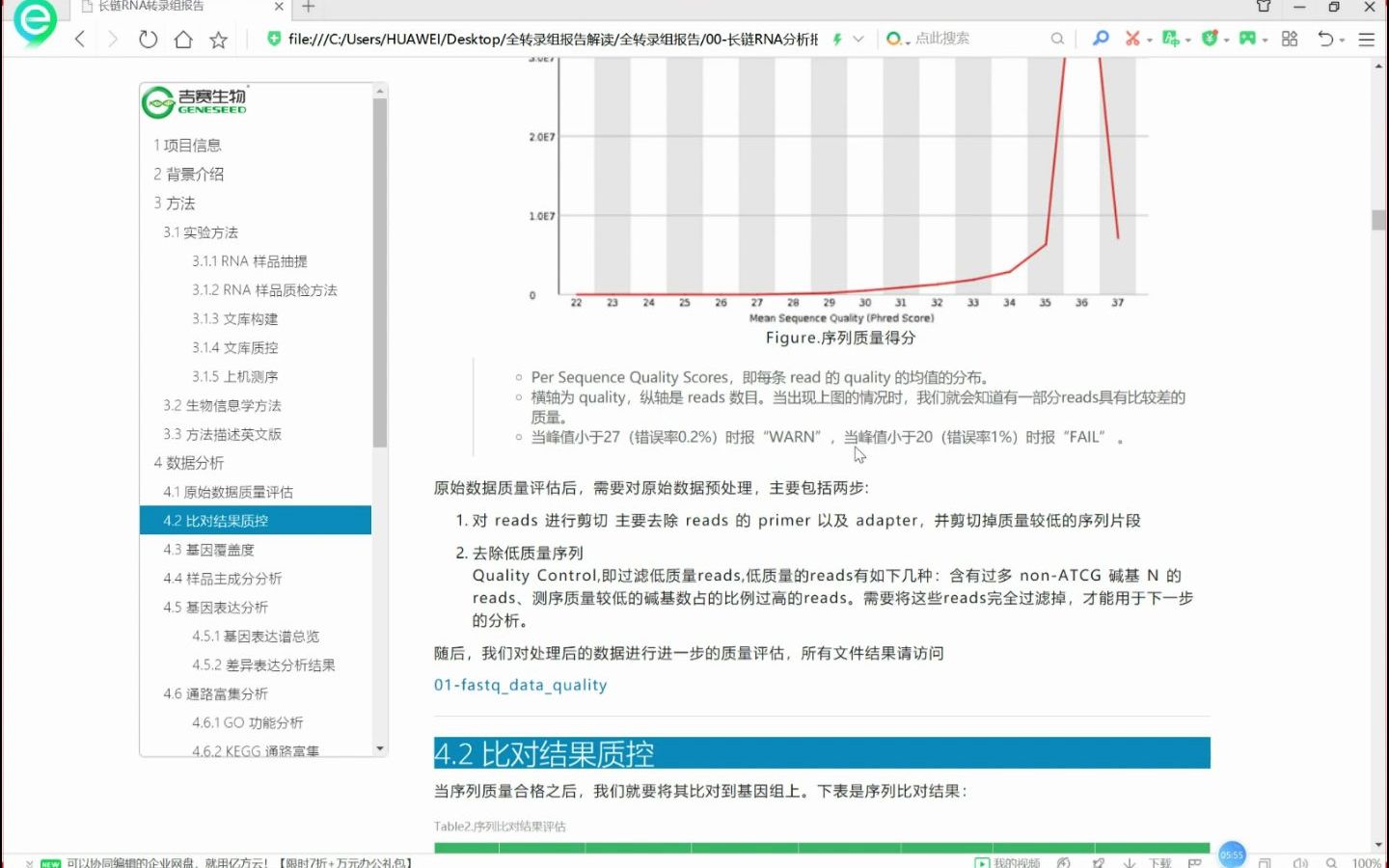Open the 01-fastq_data_quality link

click(x=520, y=685)
